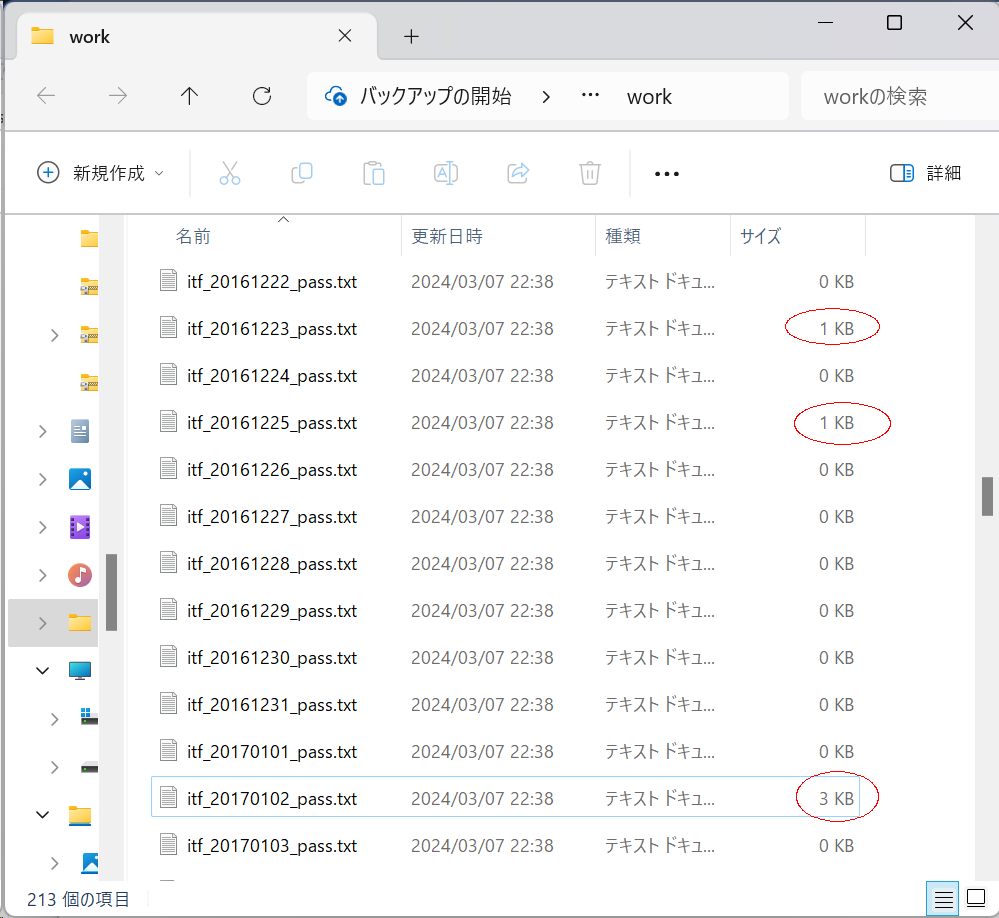Click the Cut scissors icon
Viewport: 999px width, 918px height.
(229, 173)
